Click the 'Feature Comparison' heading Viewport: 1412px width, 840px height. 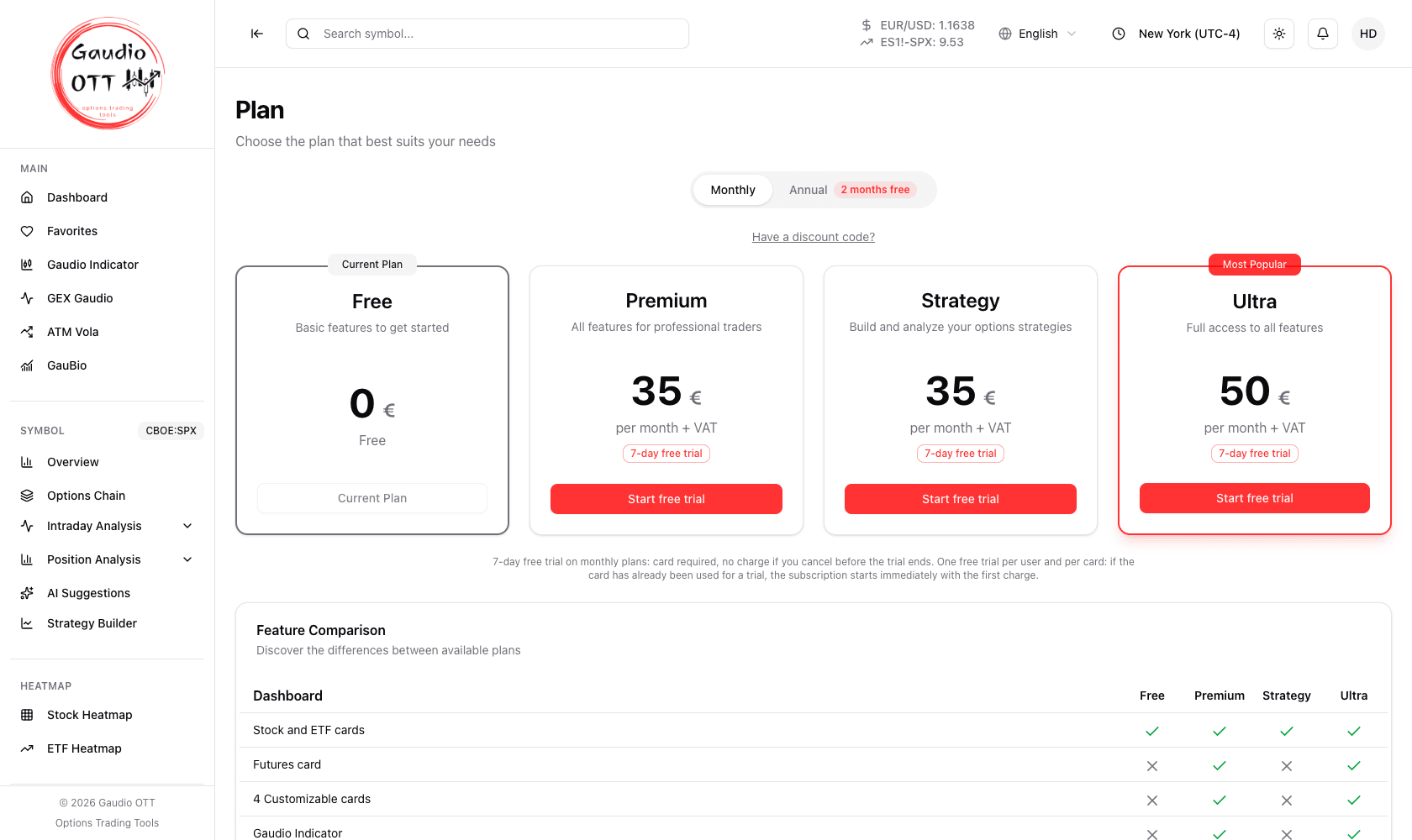[x=321, y=630]
